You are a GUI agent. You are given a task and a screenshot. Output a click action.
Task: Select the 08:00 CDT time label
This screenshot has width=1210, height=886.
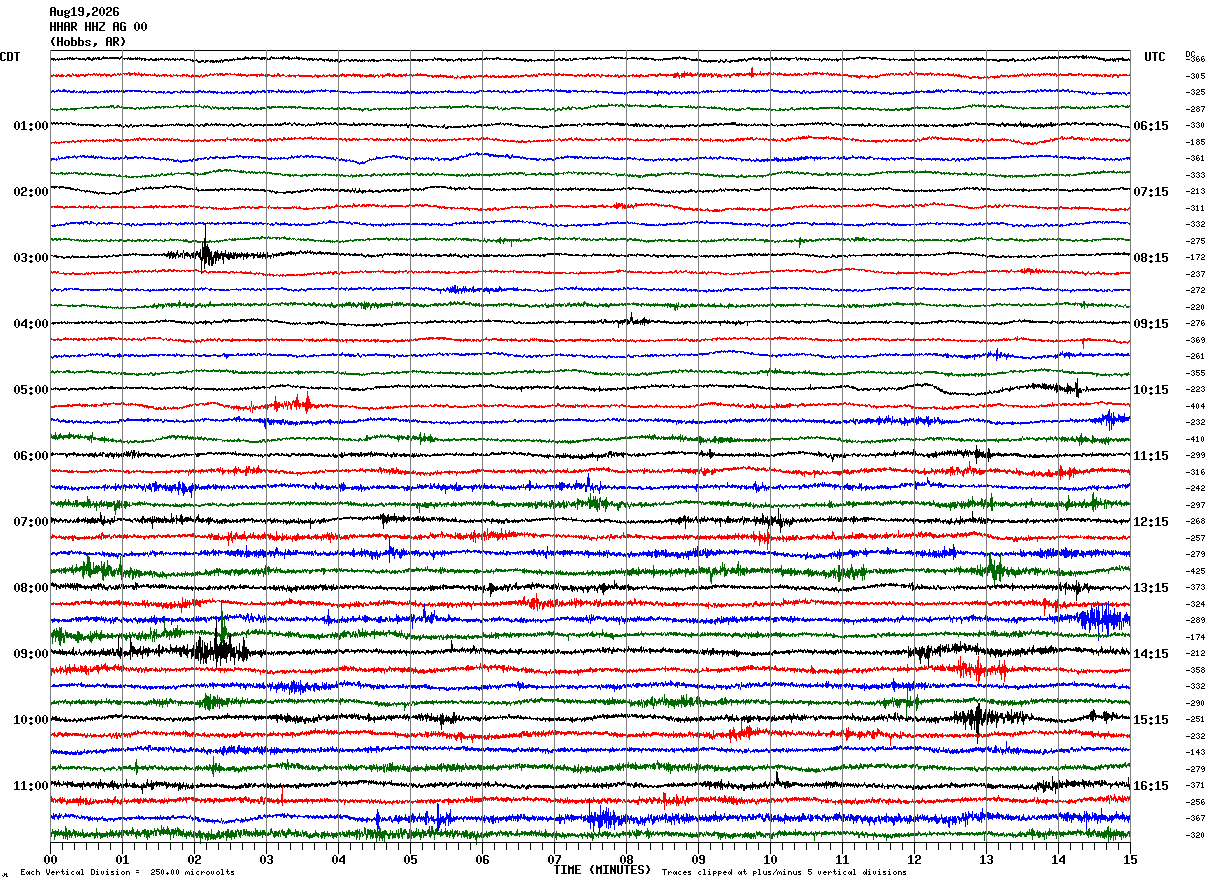pos(31,588)
